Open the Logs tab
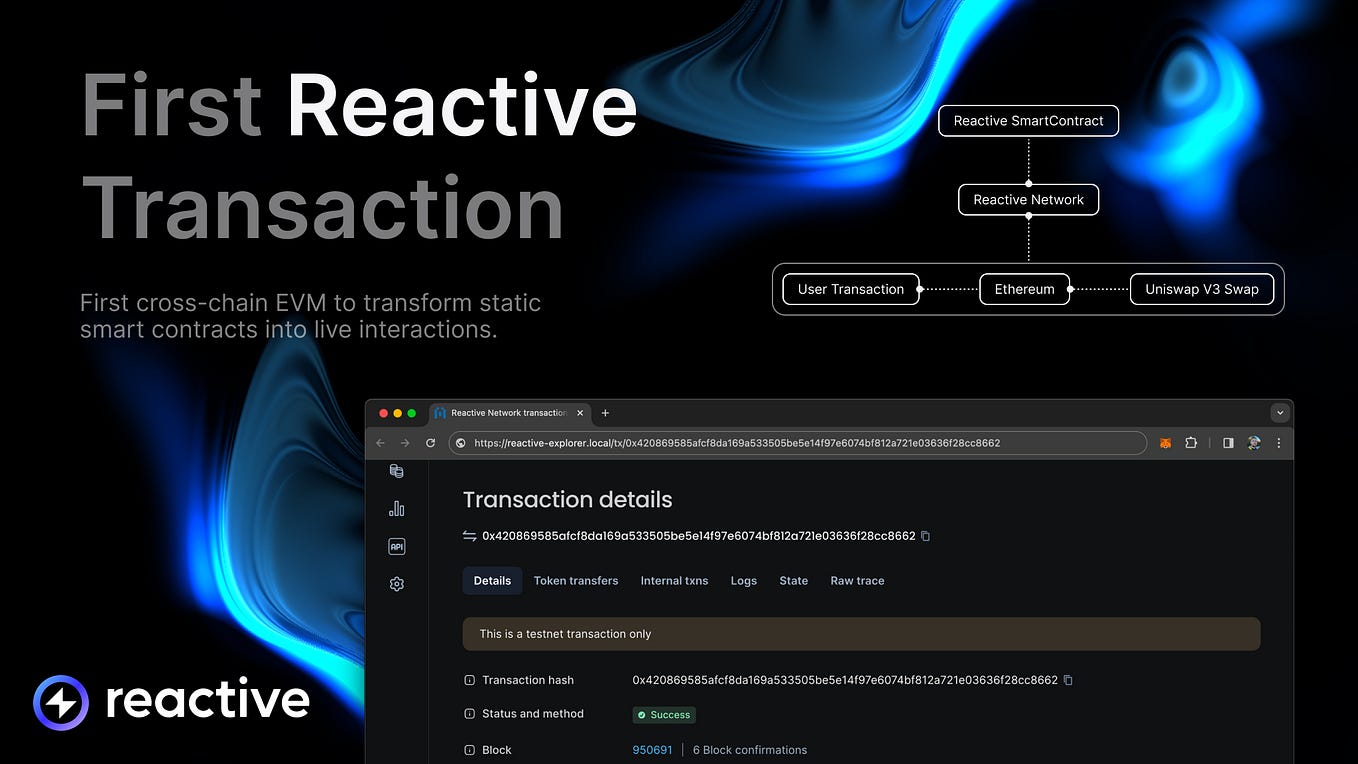The height and width of the screenshot is (764, 1358). click(744, 581)
